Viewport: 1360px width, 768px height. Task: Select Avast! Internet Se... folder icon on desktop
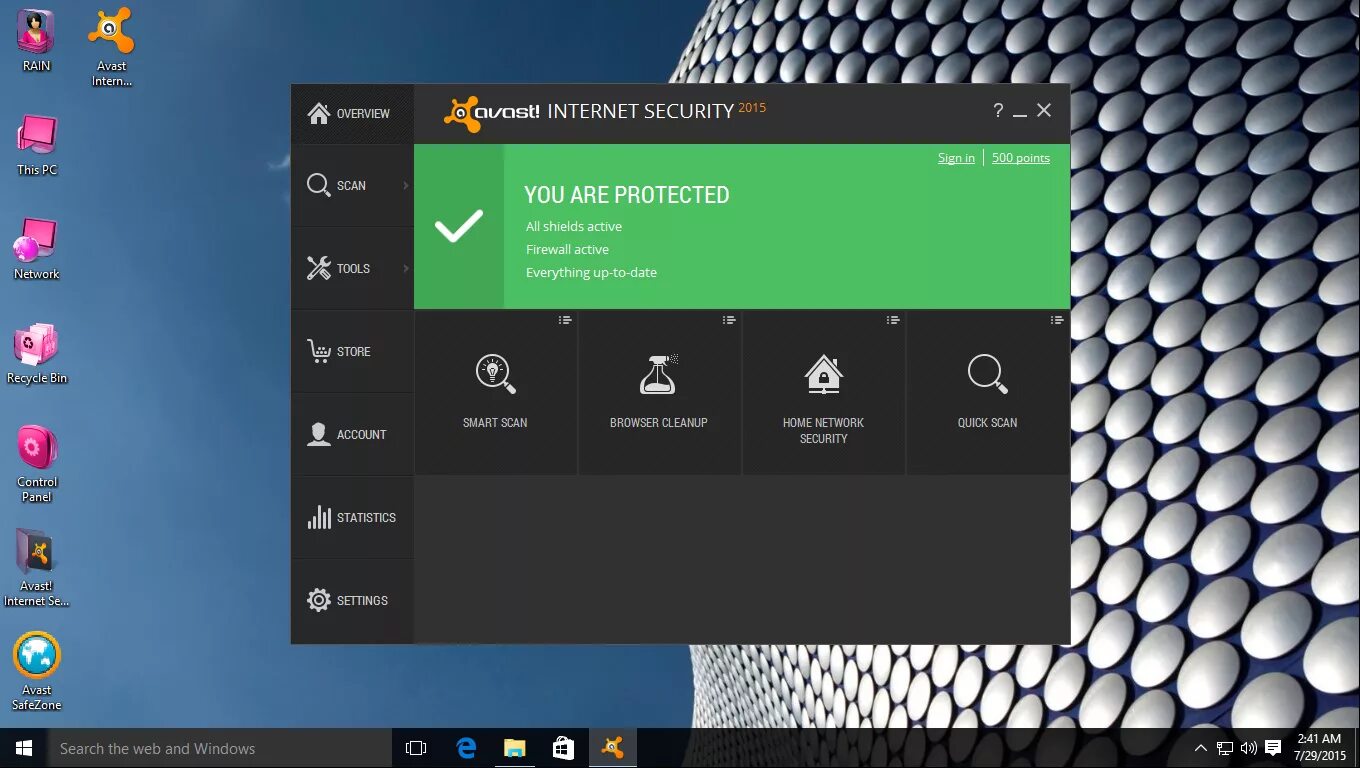[37, 568]
